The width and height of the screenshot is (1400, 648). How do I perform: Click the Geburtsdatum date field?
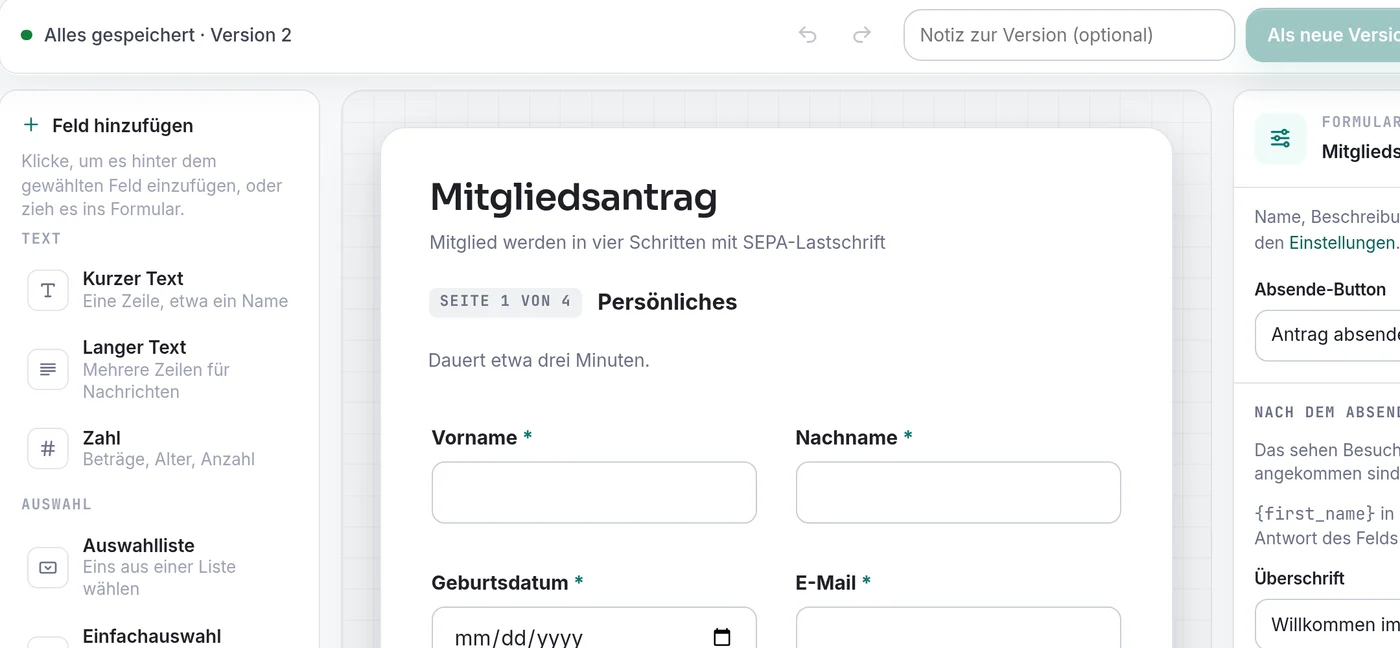594,628
